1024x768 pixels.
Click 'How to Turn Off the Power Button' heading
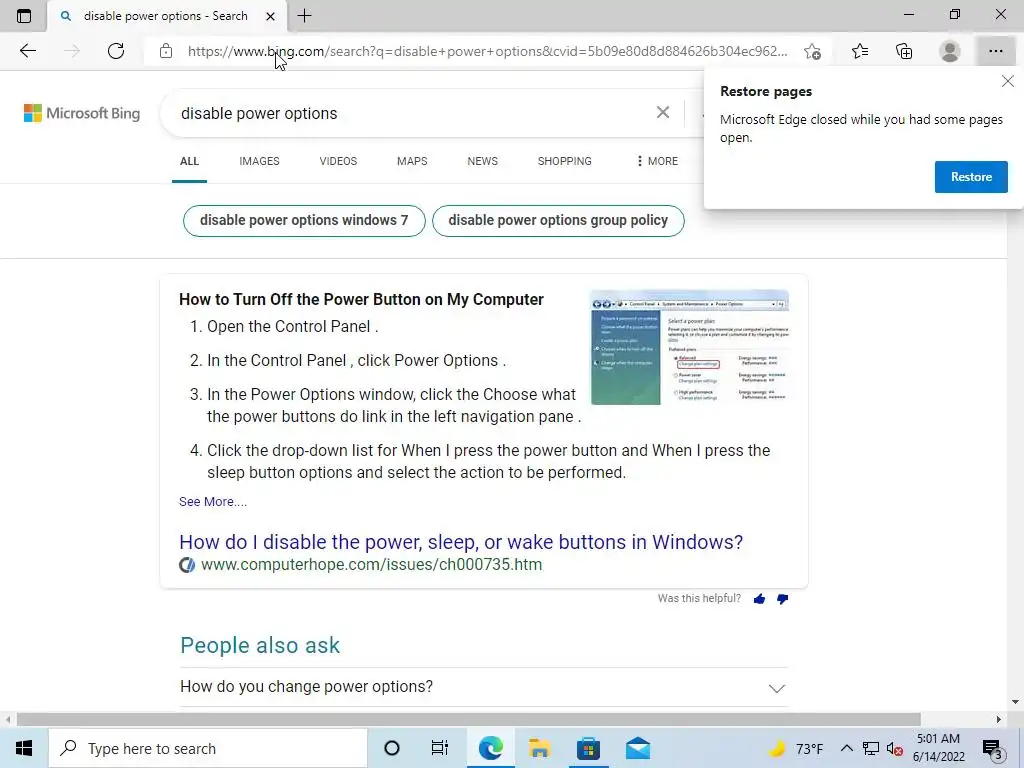pos(361,299)
